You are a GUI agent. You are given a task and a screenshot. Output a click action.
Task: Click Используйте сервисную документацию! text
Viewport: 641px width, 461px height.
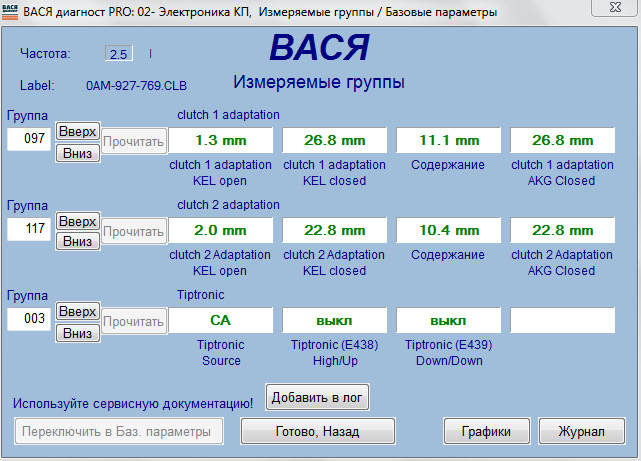pos(133,404)
